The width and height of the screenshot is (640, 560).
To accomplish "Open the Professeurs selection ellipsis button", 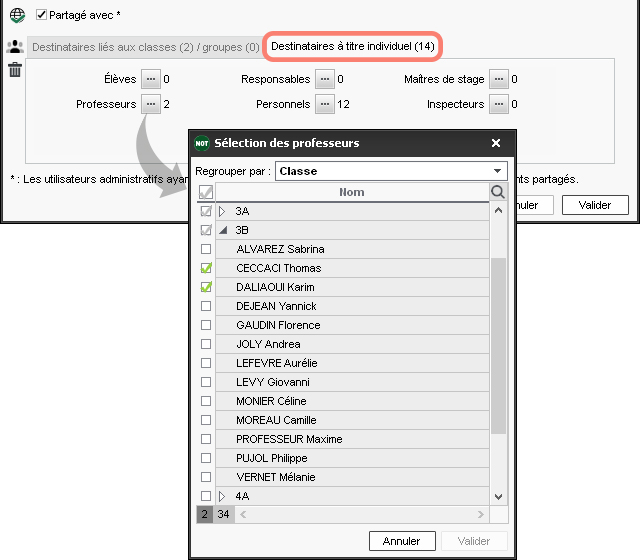I will [x=151, y=104].
